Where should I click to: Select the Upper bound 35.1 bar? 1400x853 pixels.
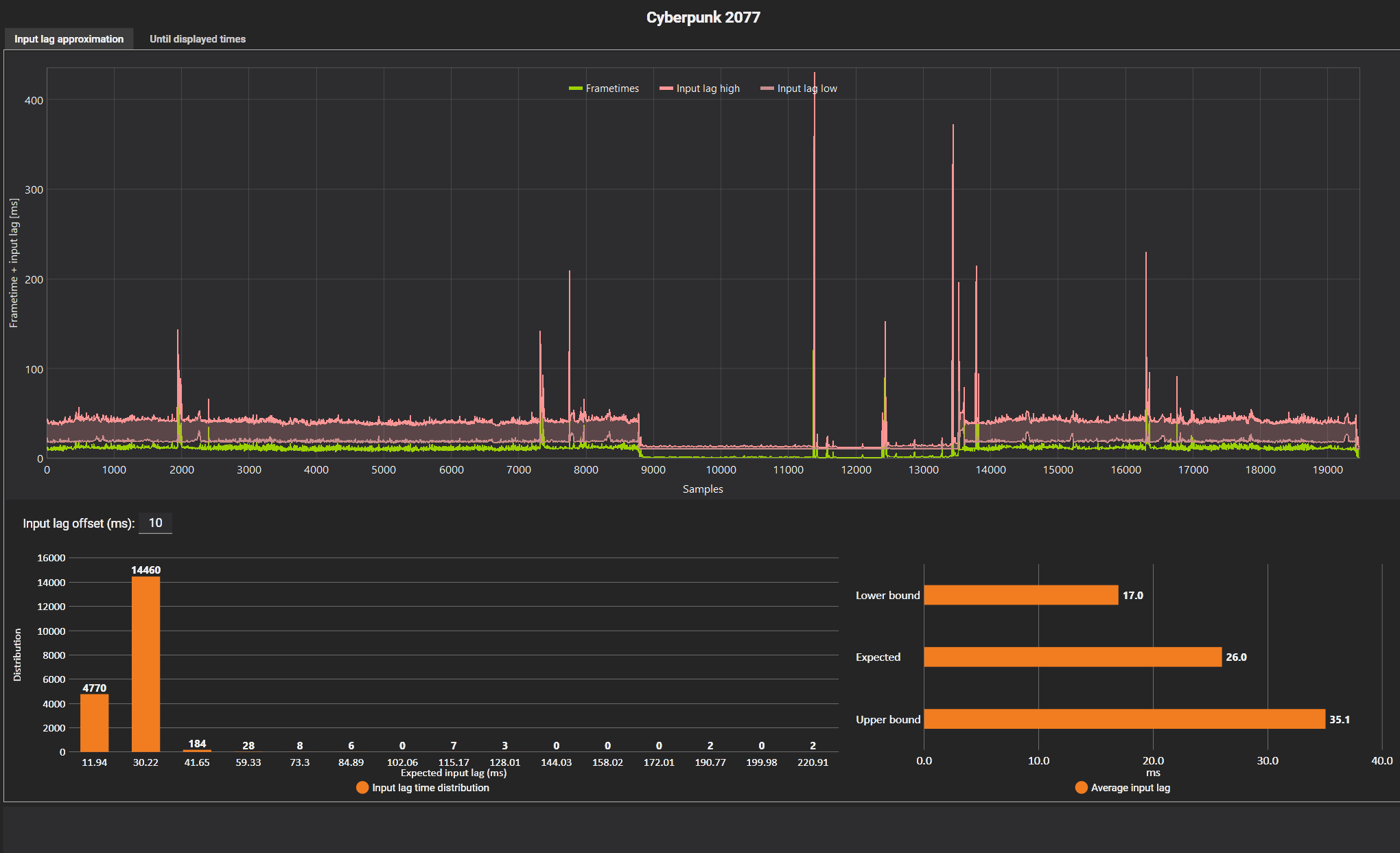[1124, 719]
